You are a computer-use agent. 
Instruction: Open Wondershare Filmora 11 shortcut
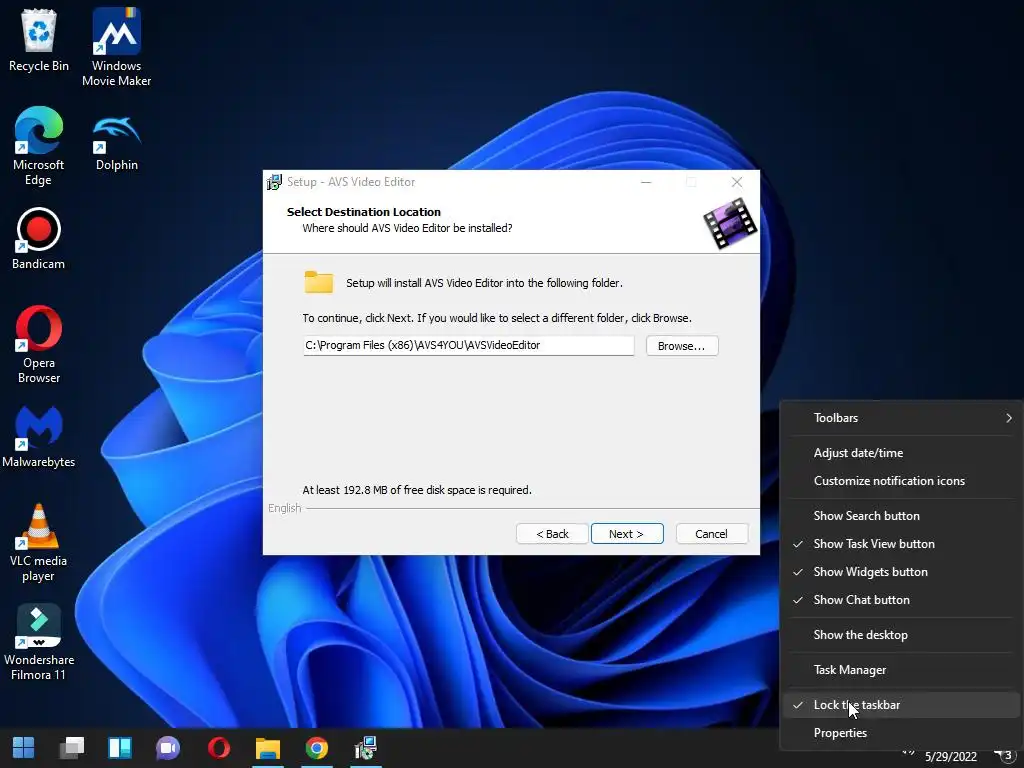click(x=39, y=642)
